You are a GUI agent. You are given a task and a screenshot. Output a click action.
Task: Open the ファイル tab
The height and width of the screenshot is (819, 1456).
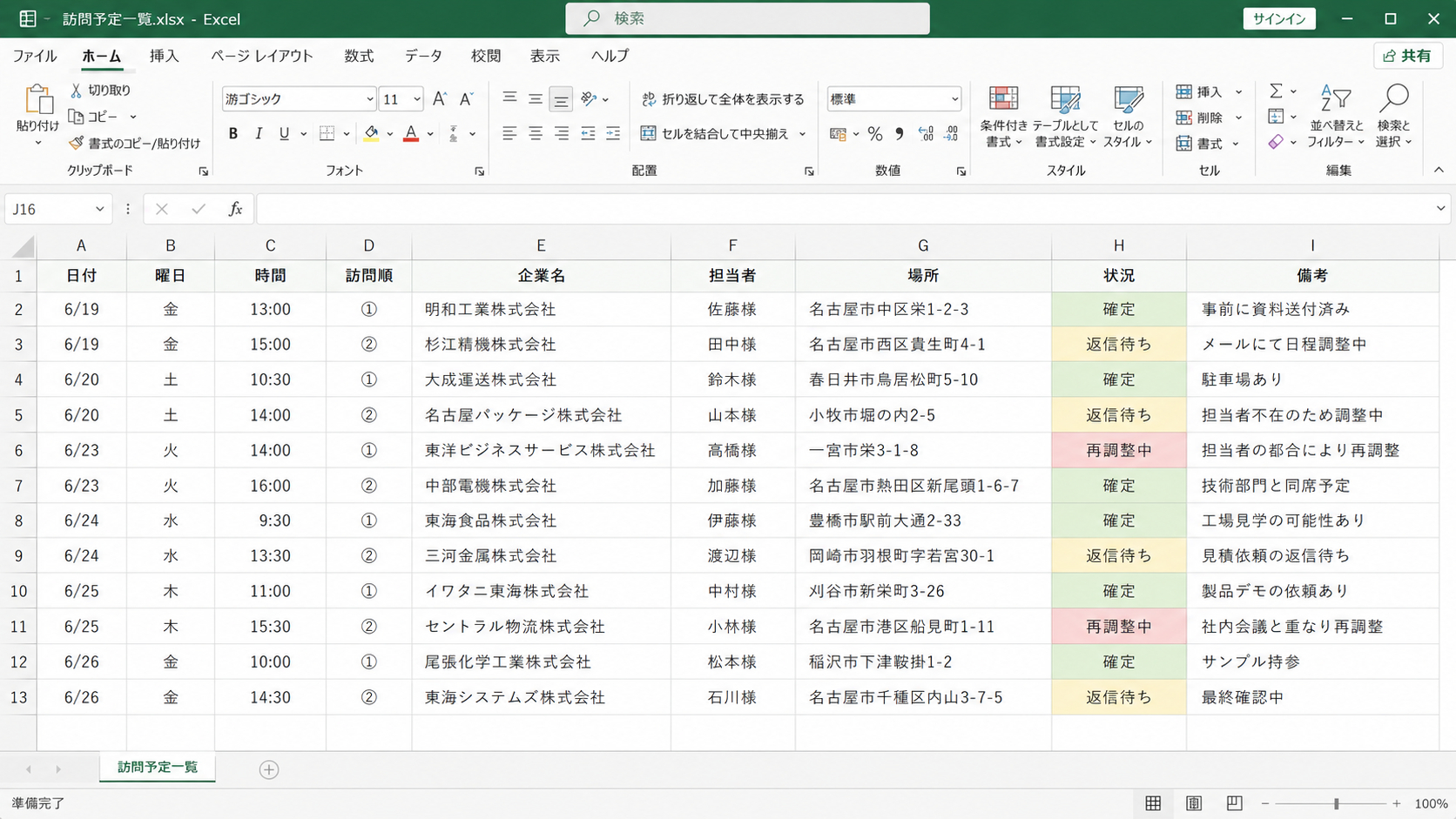pyautogui.click(x=35, y=56)
